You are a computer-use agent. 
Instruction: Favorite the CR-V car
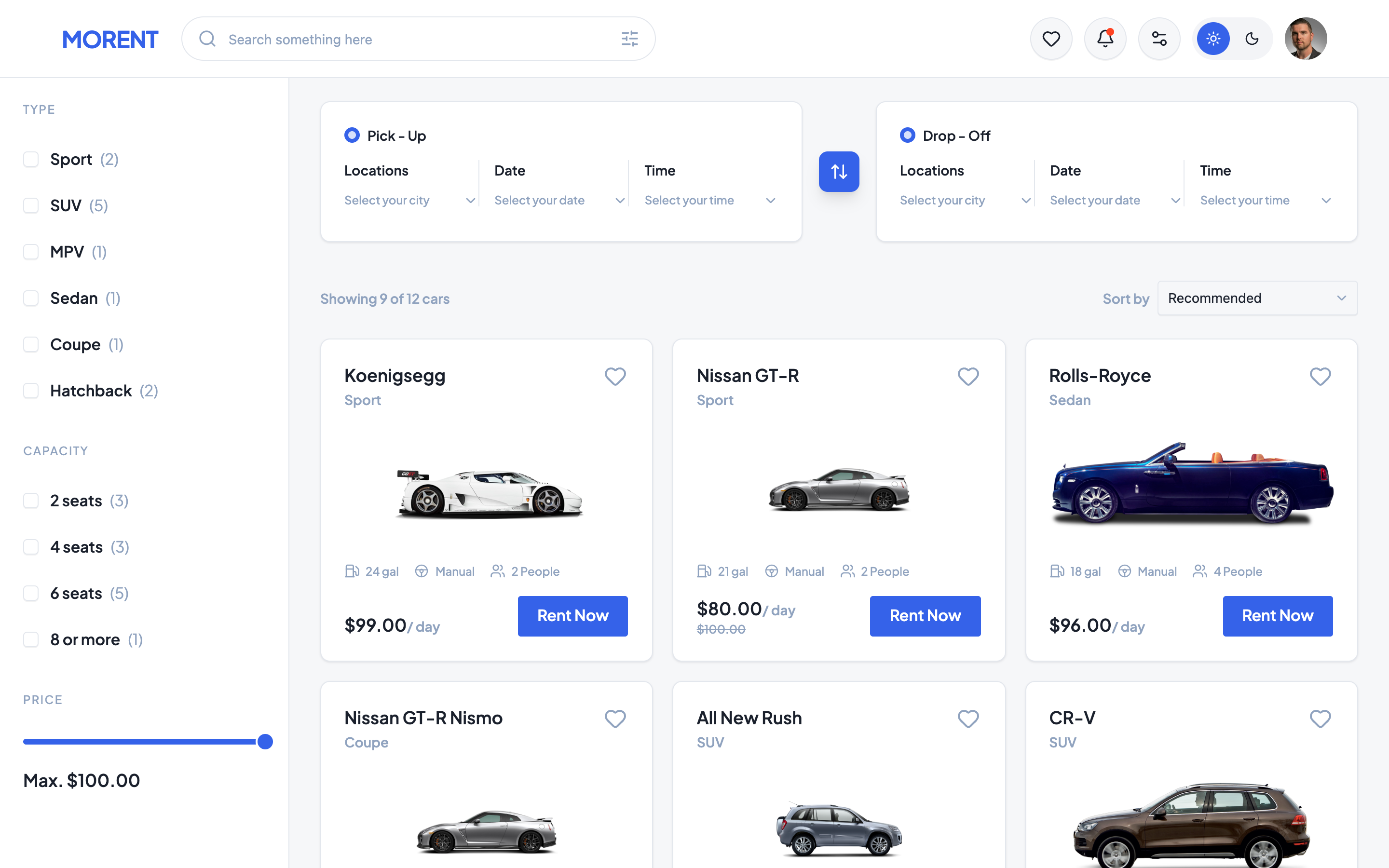pos(1320,719)
